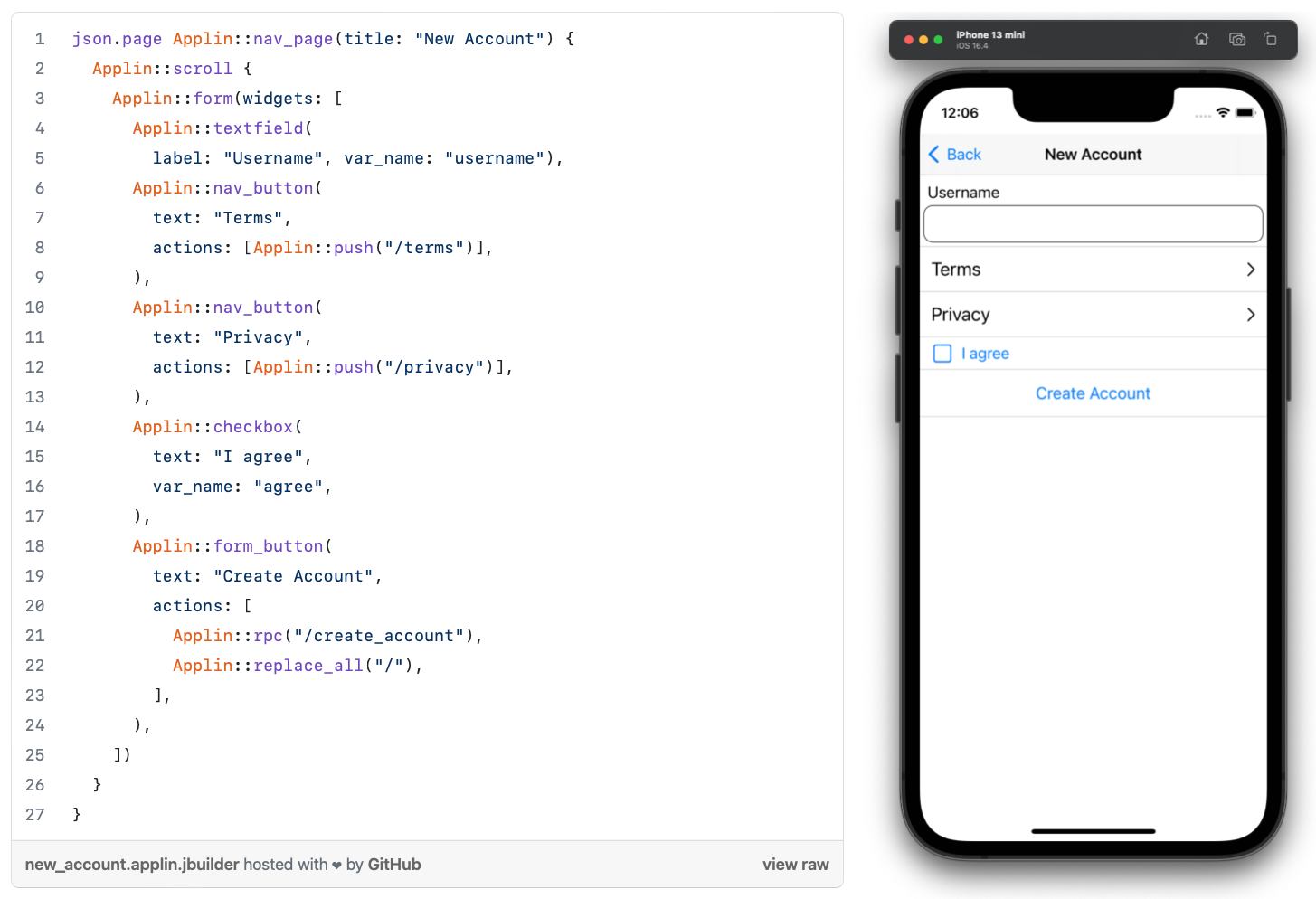This screenshot has height=899, width=1316.
Task: Click the "scroll" keyword on line 2
Action: tap(203, 69)
